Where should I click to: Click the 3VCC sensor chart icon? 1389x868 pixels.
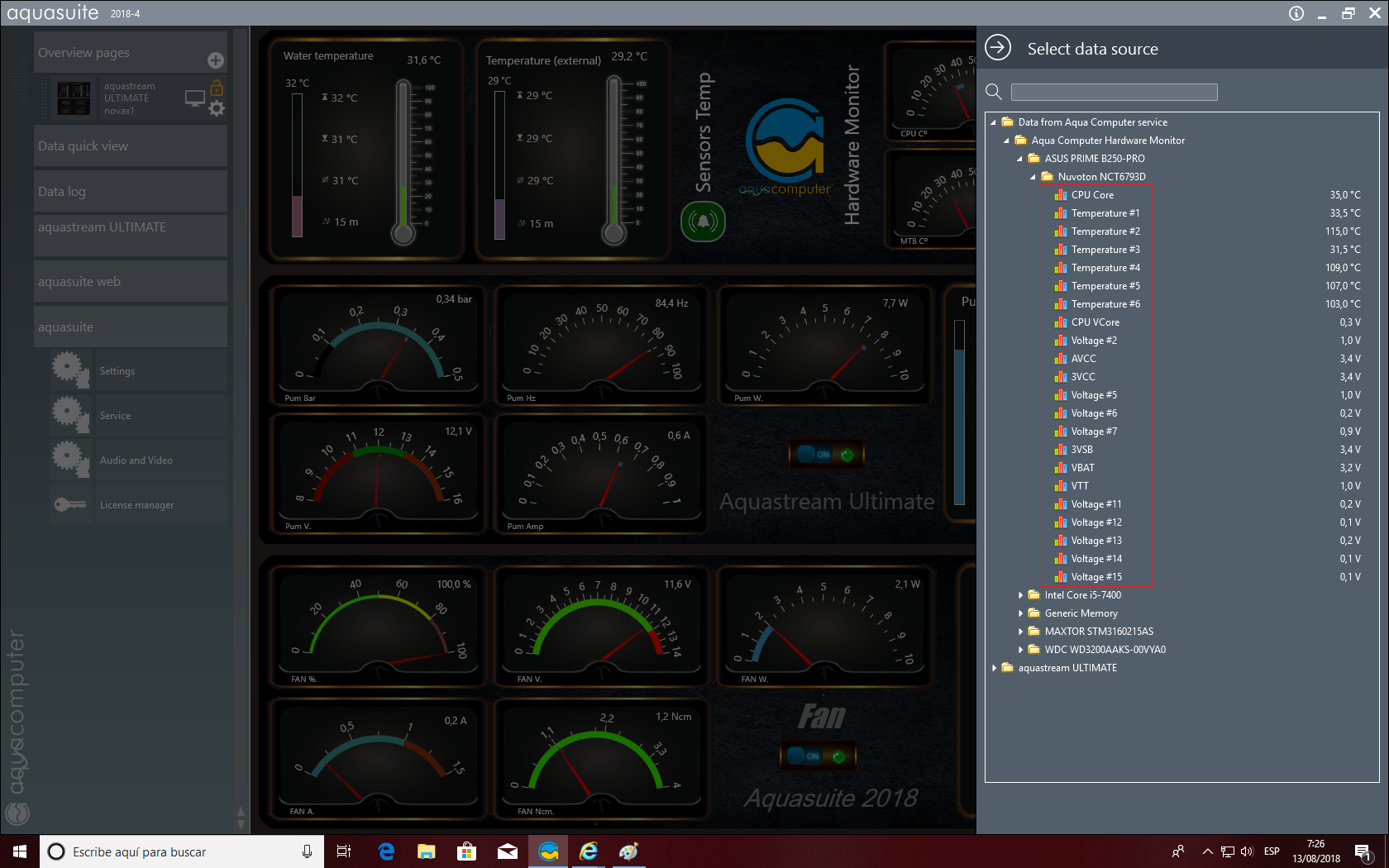tap(1061, 377)
